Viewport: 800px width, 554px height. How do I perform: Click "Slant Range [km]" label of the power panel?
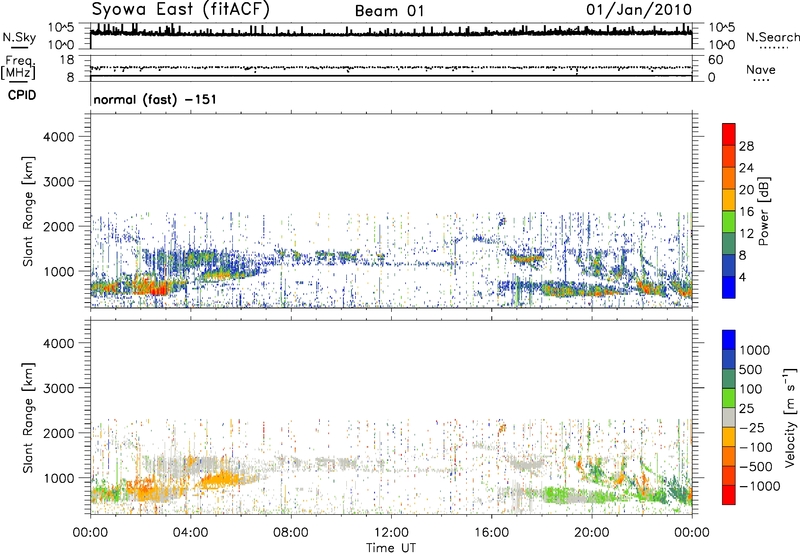pyautogui.click(x=28, y=211)
